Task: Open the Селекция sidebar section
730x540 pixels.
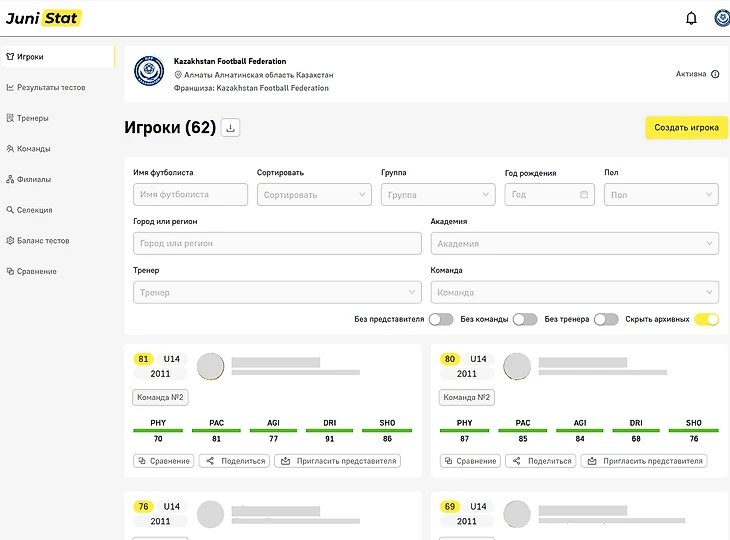Action: pos(35,210)
